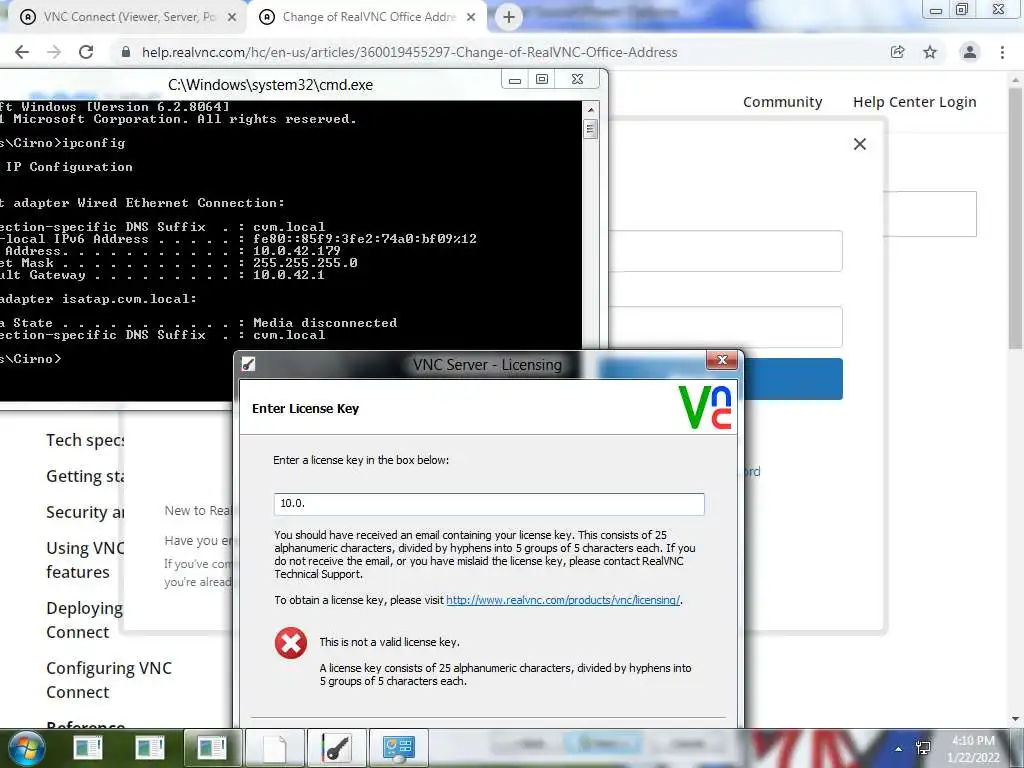The width and height of the screenshot is (1024, 768).
Task: Click the network tray icon
Action: (923, 748)
